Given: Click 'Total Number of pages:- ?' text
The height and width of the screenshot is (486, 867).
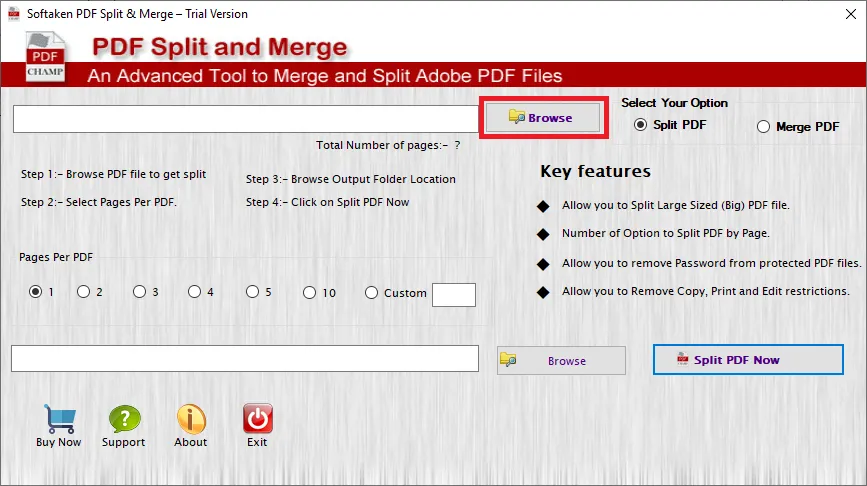Looking at the screenshot, I should coord(388,145).
